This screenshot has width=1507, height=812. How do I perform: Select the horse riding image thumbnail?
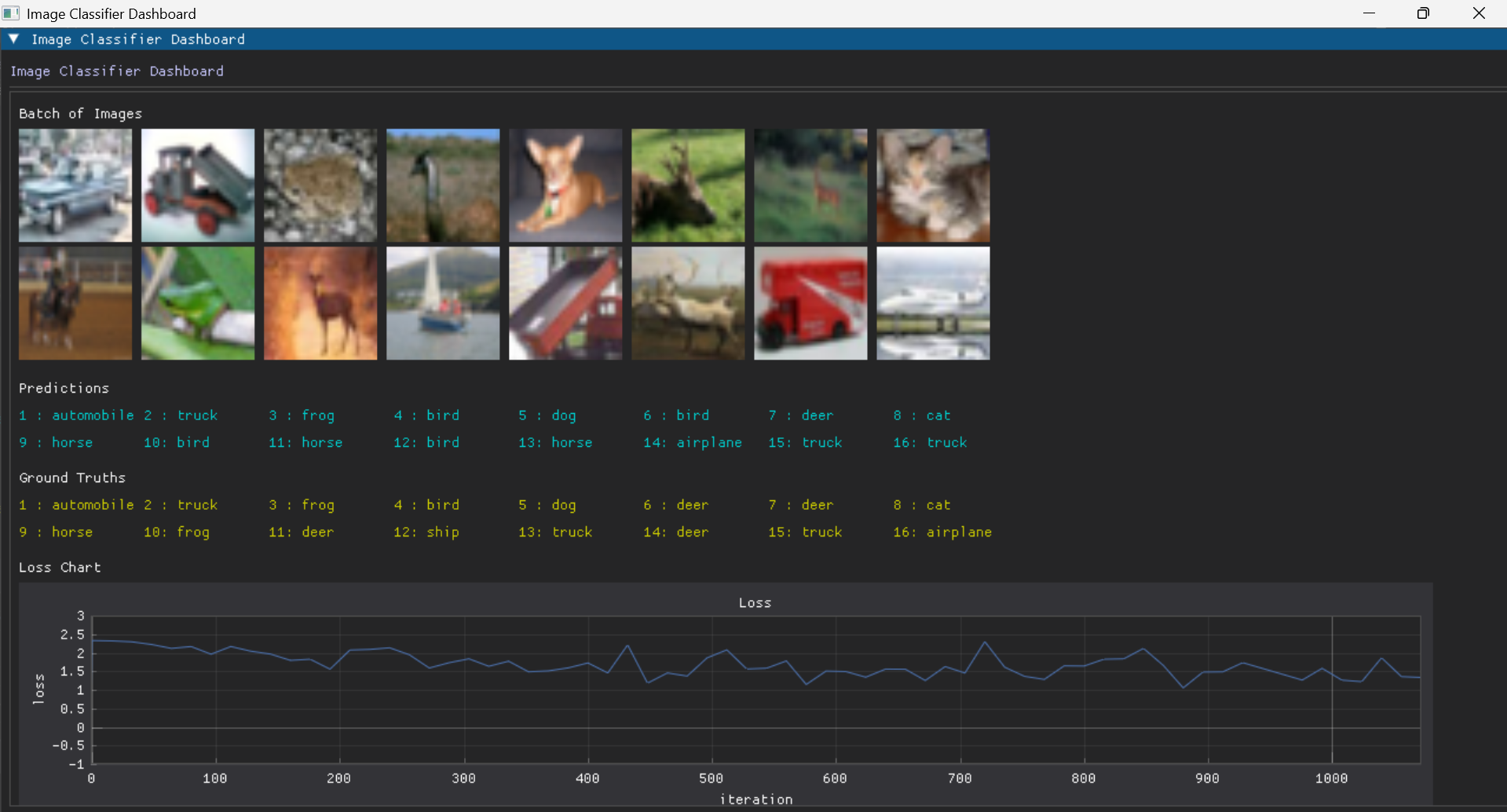point(75,303)
